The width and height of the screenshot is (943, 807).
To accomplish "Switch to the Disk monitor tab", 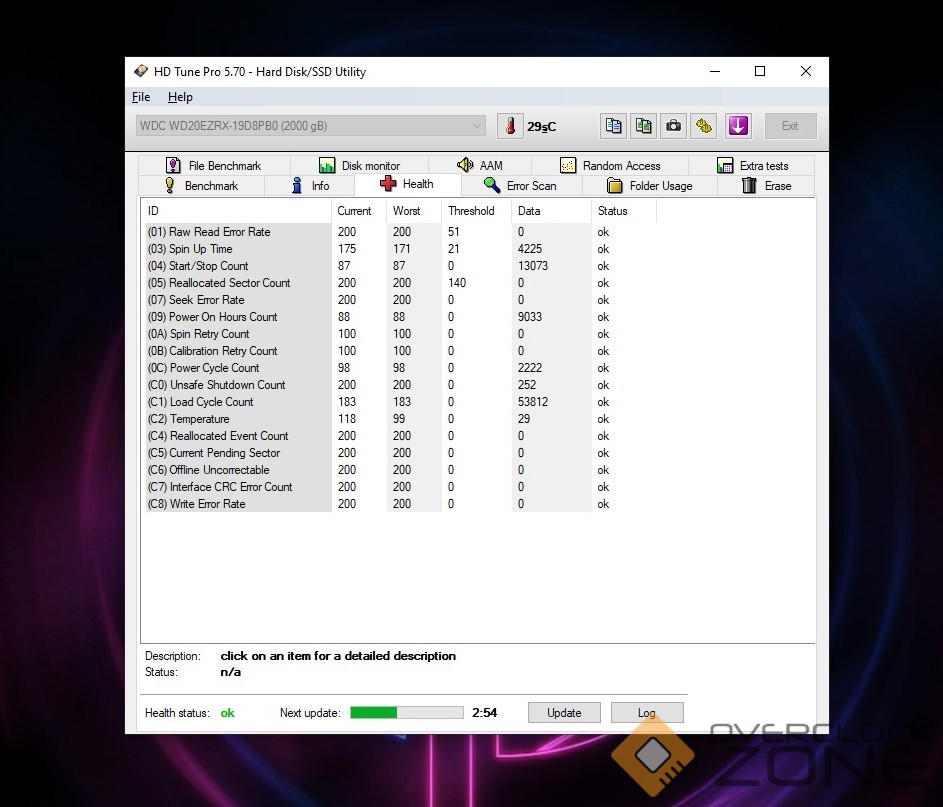I will click(x=359, y=166).
